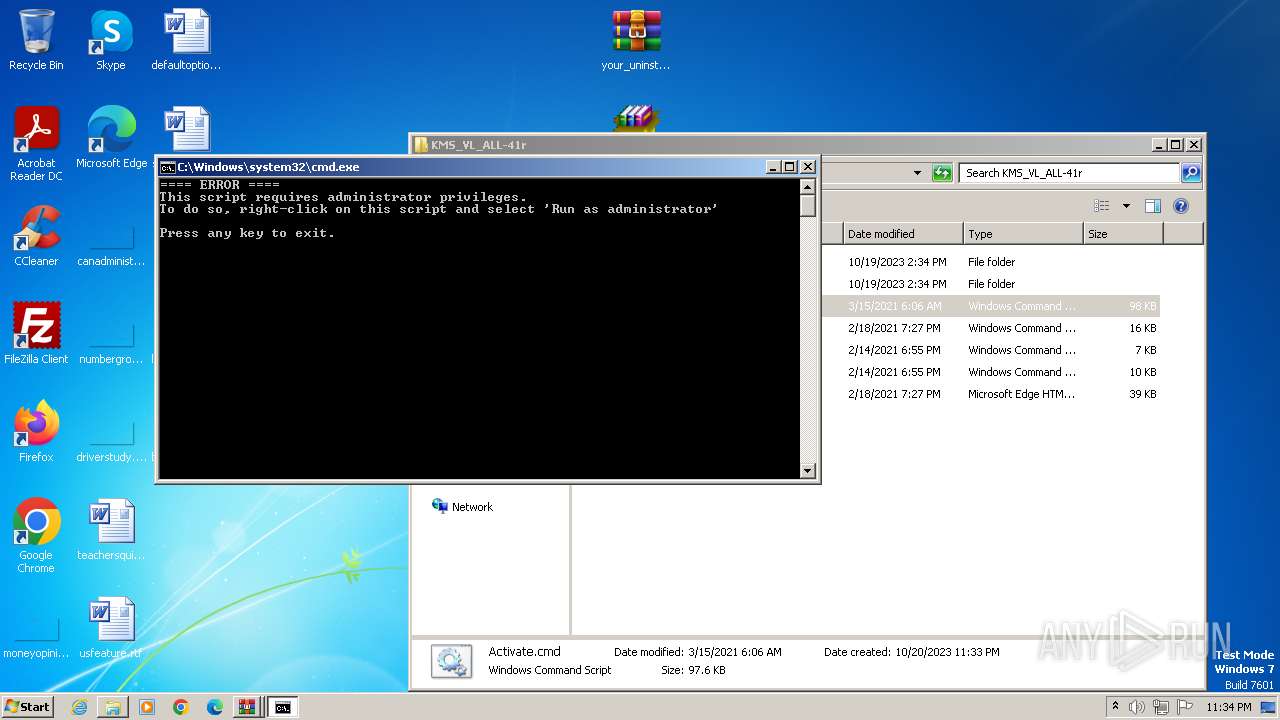Open Firefox desktop shortcut
Image resolution: width=1280 pixels, height=720 pixels.
36,432
